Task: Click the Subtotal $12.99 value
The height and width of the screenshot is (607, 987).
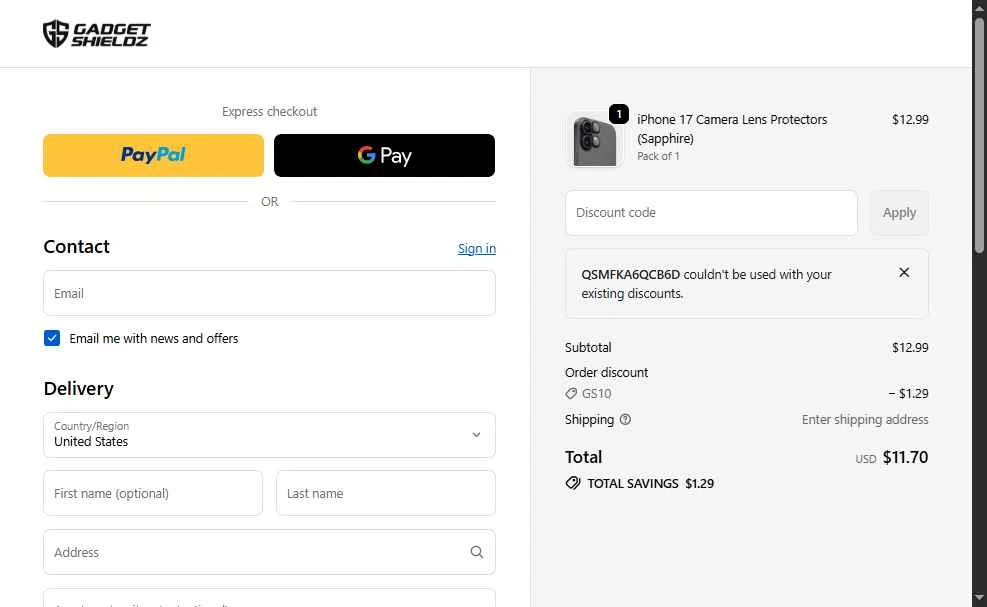Action: (910, 348)
